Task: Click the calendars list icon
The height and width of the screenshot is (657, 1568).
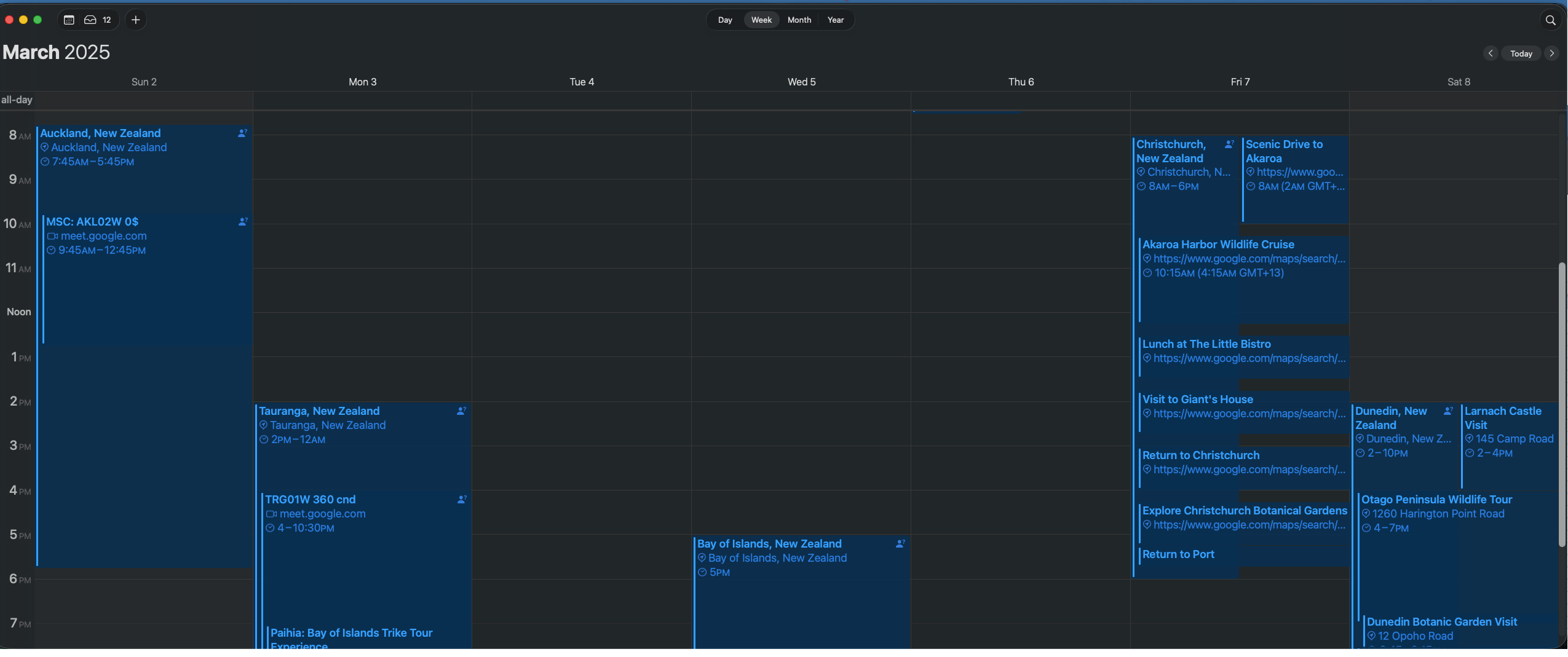Action: (69, 20)
